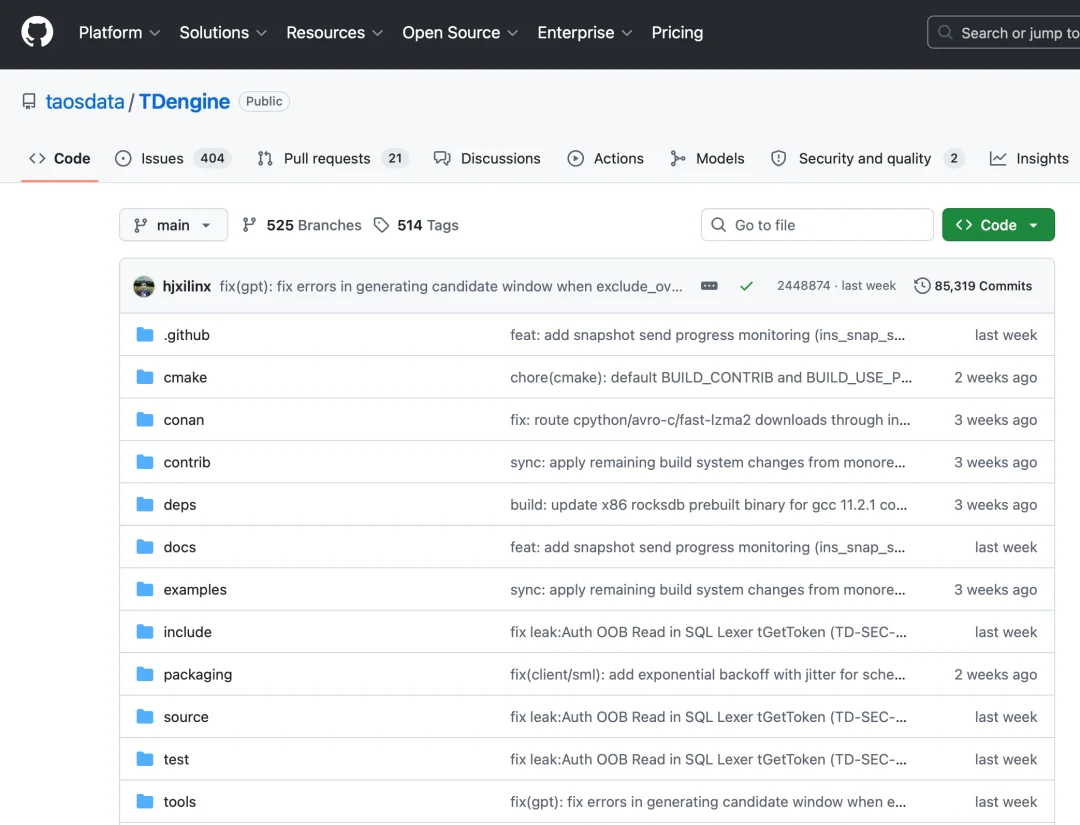
Task: Click the .github folder icon
Action: click(145, 335)
